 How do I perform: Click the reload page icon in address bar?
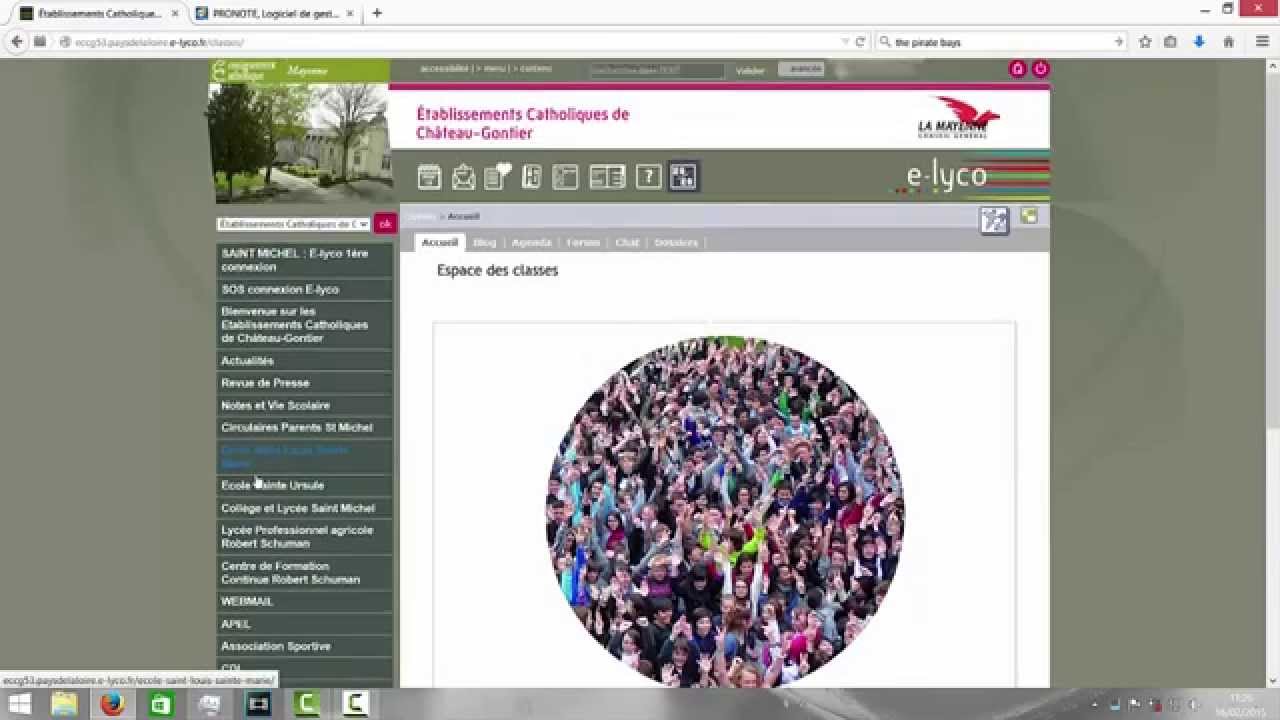click(x=860, y=42)
